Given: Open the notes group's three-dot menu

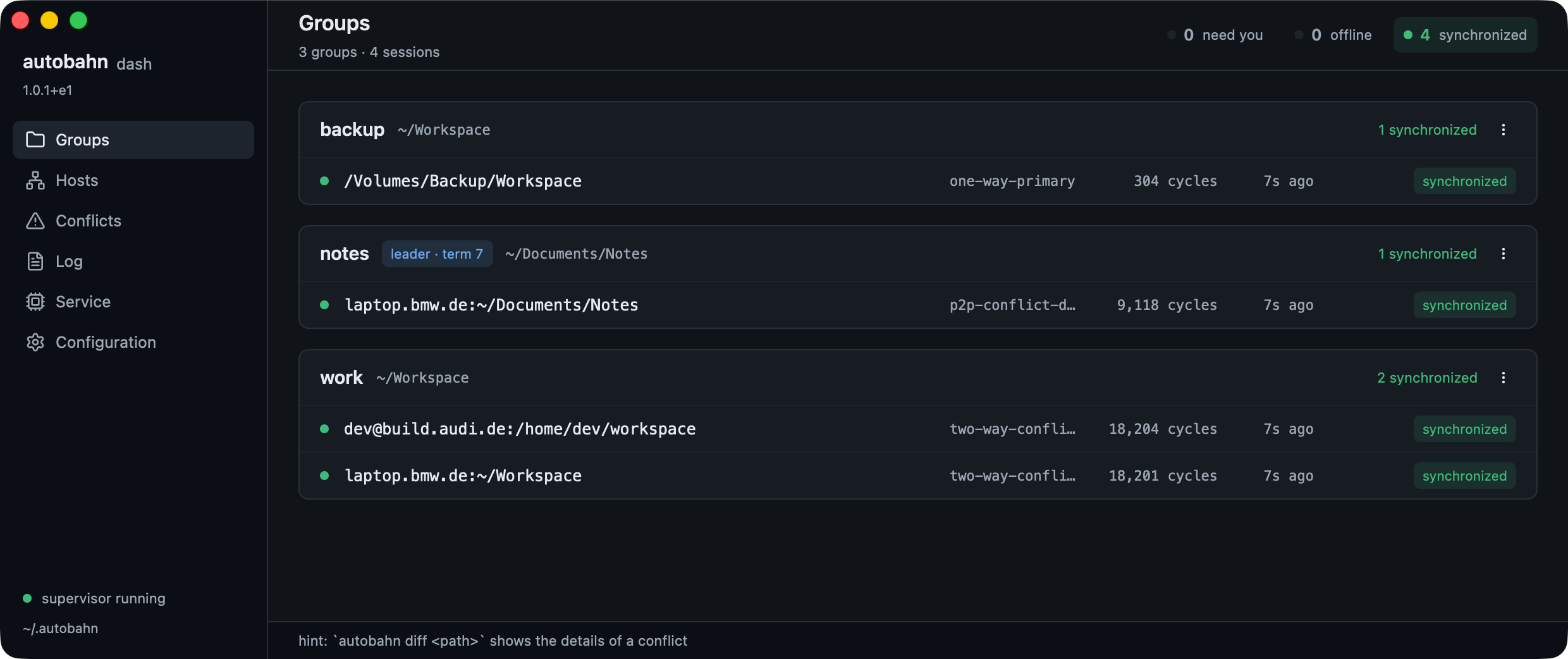Looking at the screenshot, I should click(1504, 254).
